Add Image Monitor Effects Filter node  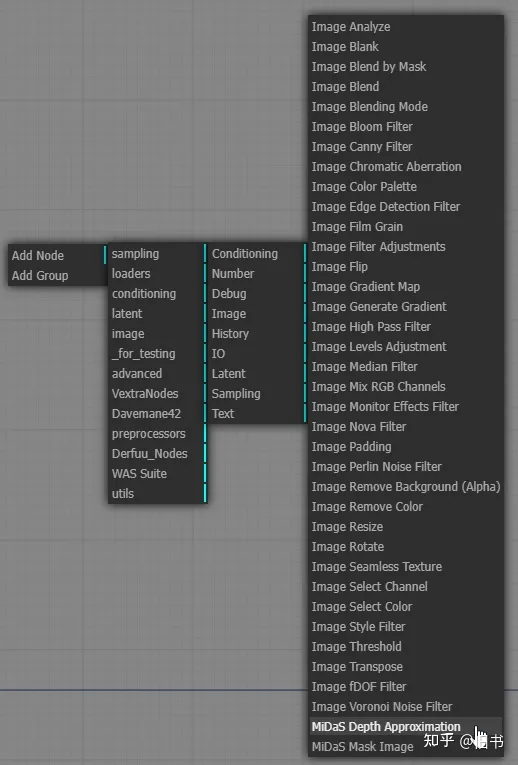pyautogui.click(x=406, y=407)
